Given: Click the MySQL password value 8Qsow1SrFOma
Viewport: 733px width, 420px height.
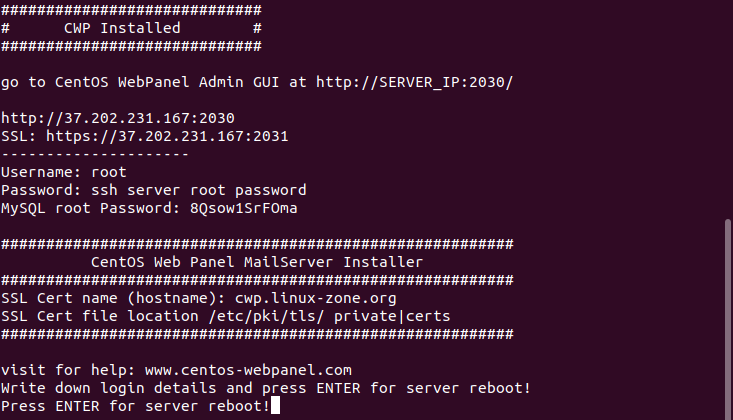Looking at the screenshot, I should [243, 208].
